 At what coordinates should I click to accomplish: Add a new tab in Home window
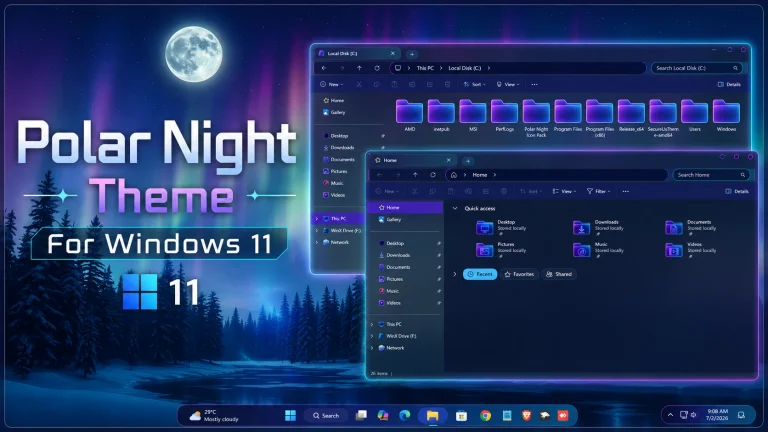coord(468,161)
